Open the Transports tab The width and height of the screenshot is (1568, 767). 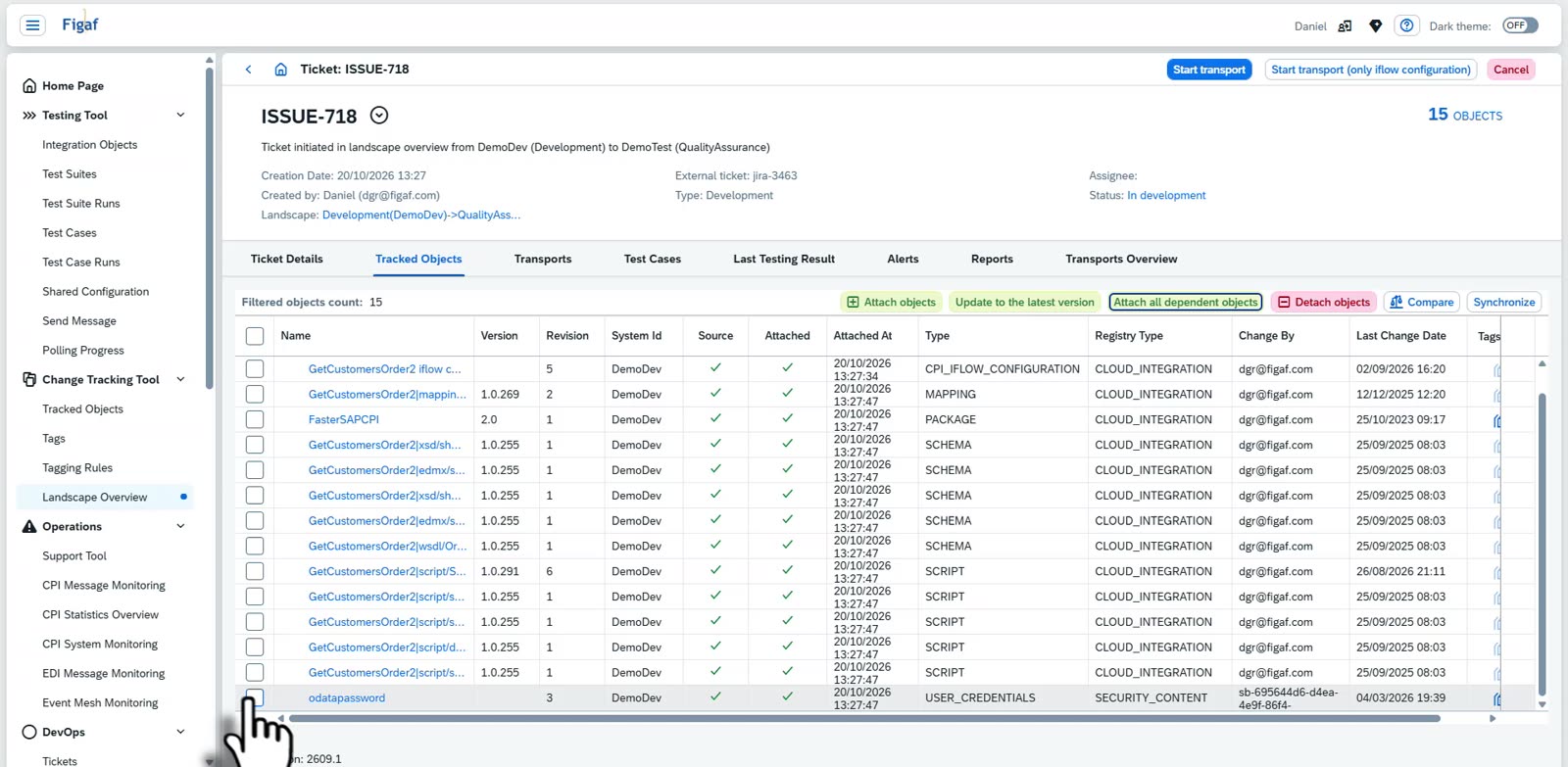point(543,260)
